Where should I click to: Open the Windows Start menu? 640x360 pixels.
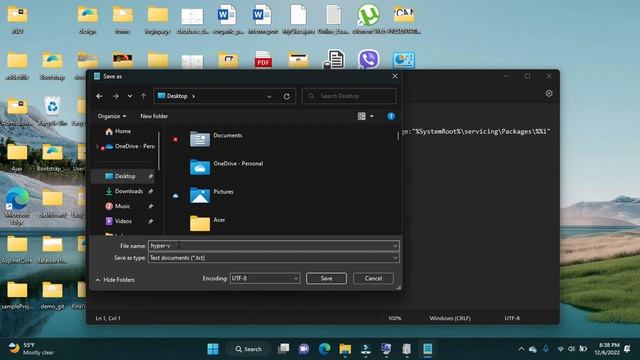[213, 349]
